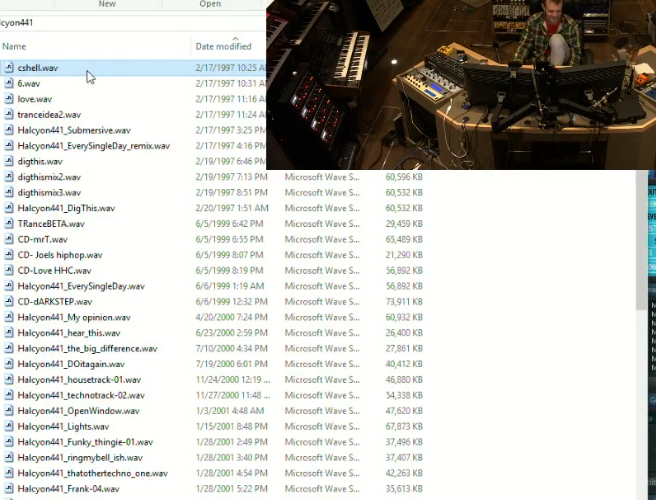Click the TRanceBETA.wav file icon
Image resolution: width=656 pixels, height=500 pixels.
click(x=9, y=224)
